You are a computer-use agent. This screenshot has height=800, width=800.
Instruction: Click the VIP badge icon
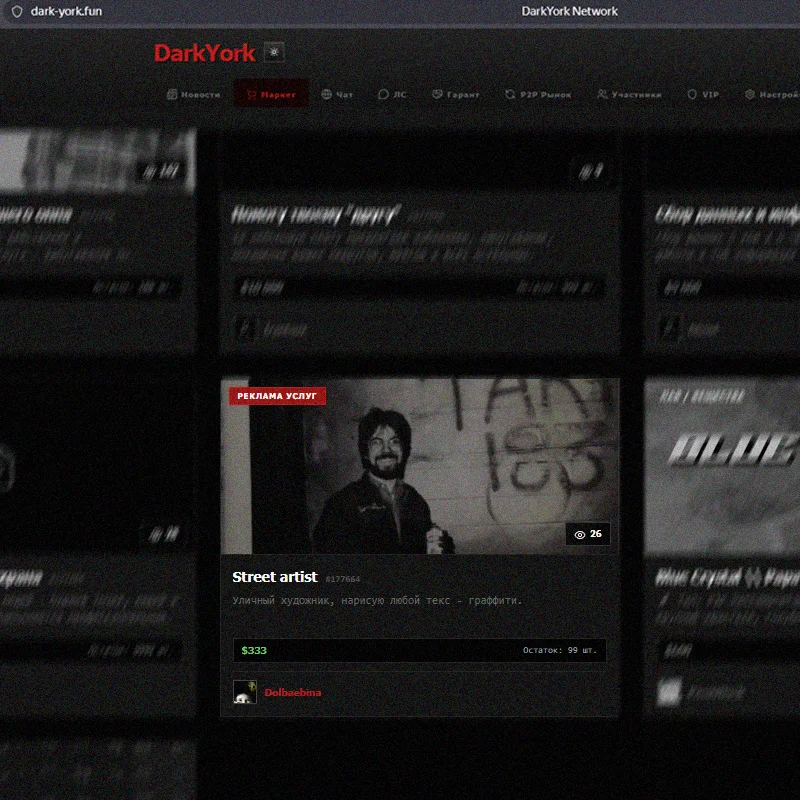tap(691, 95)
